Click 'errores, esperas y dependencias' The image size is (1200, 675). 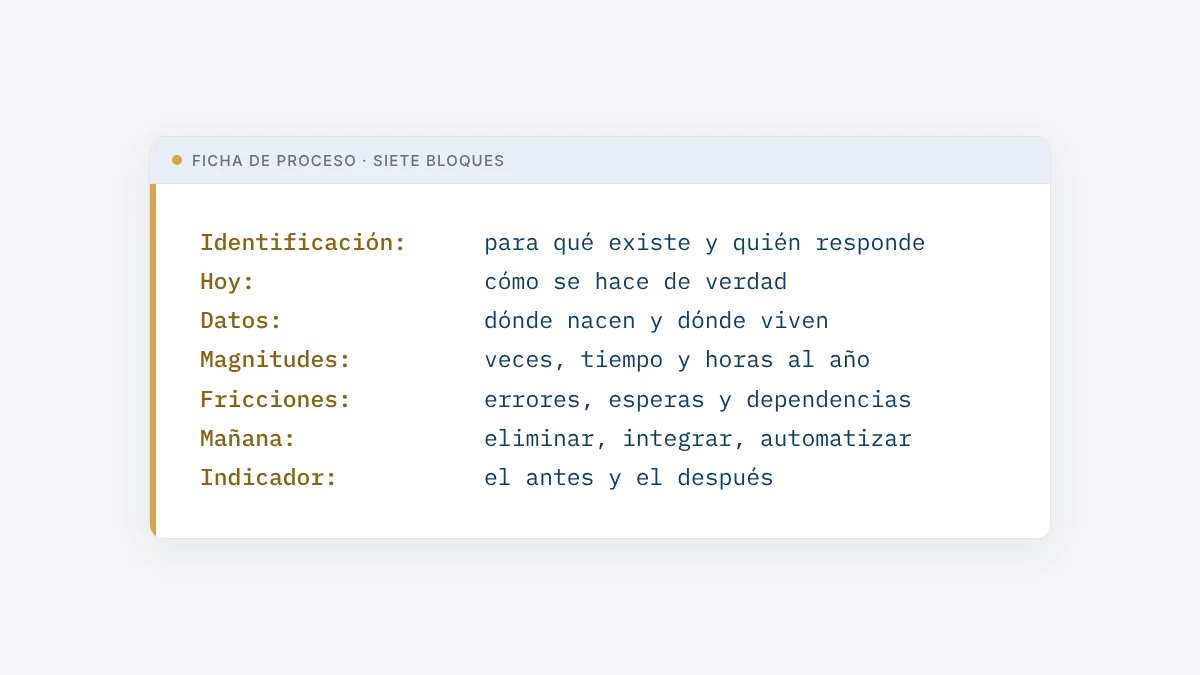[x=697, y=400]
